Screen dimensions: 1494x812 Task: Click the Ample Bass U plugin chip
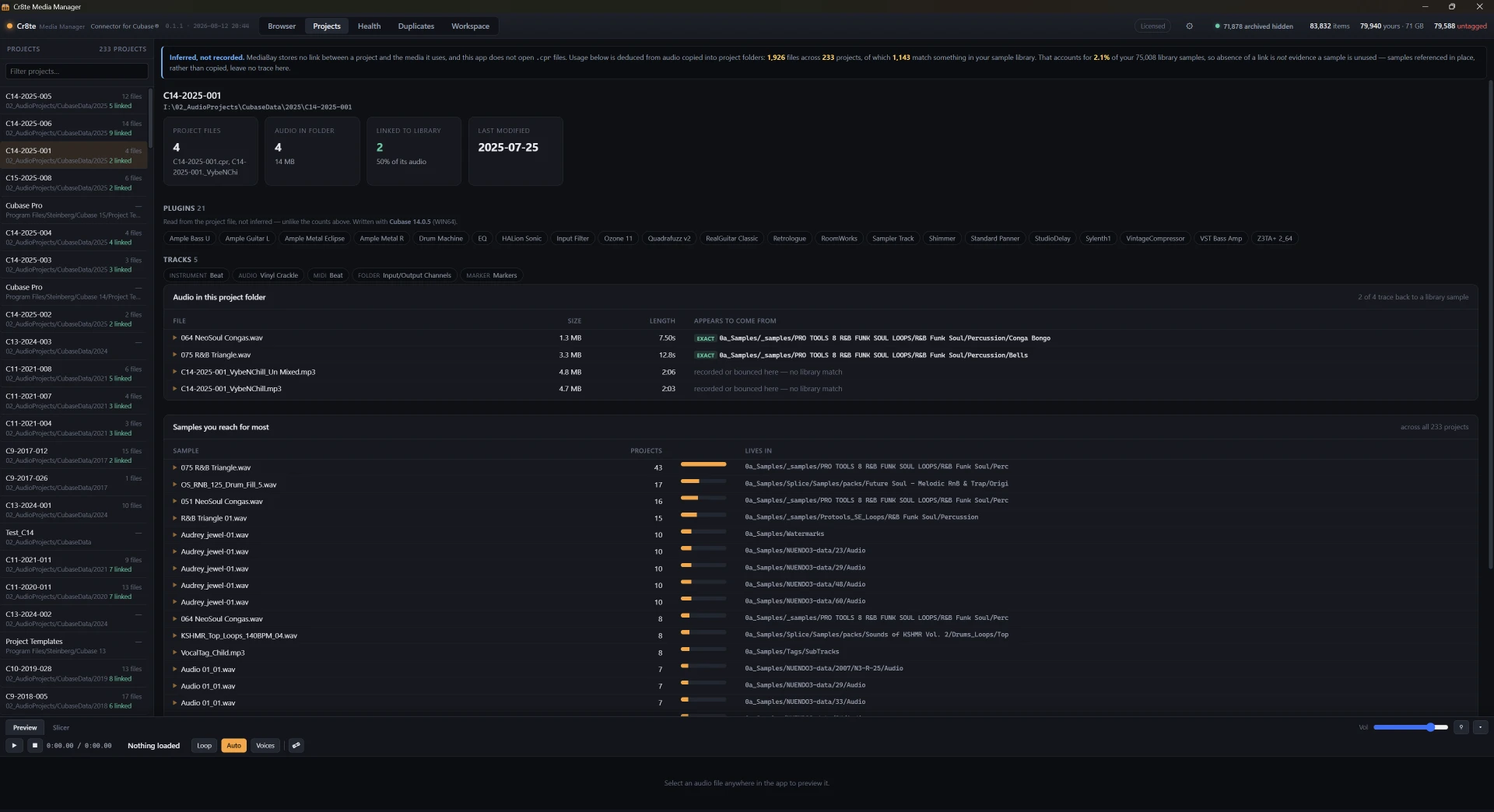click(189, 238)
